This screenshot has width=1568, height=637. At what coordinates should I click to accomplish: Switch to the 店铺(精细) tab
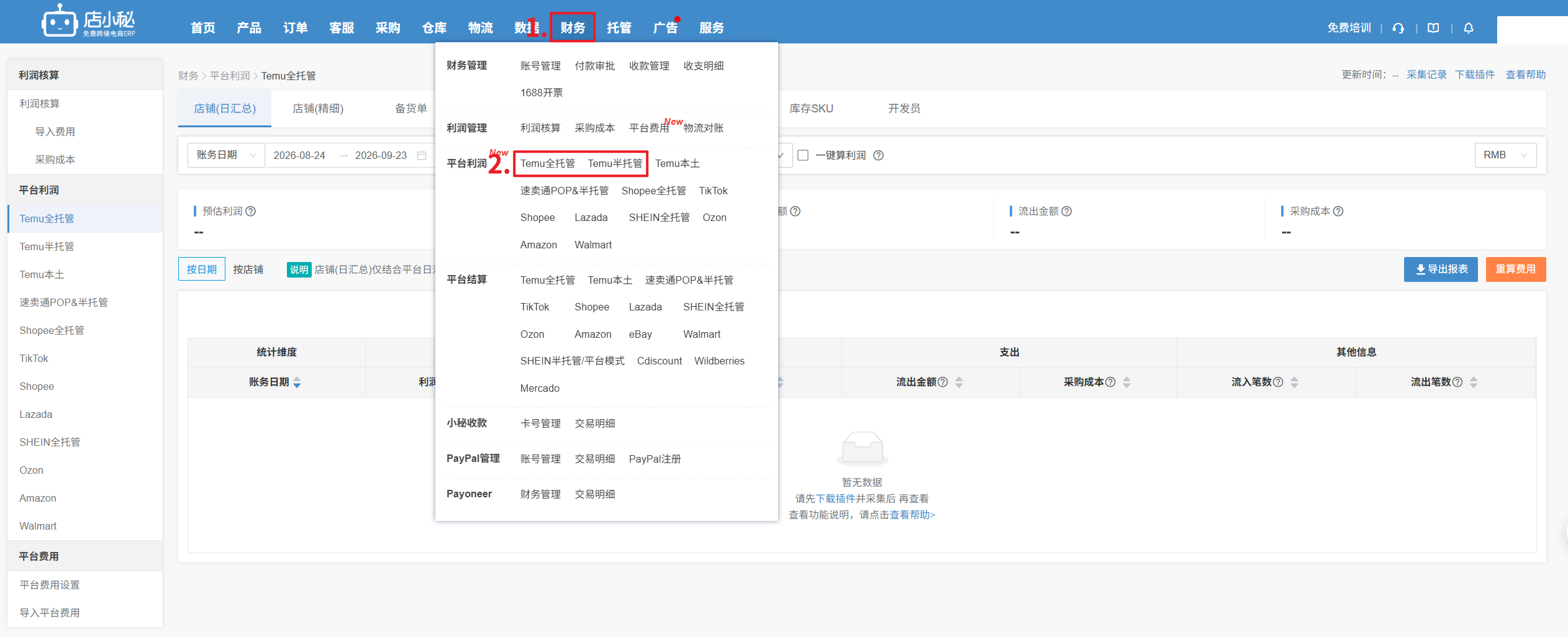pyautogui.click(x=318, y=109)
